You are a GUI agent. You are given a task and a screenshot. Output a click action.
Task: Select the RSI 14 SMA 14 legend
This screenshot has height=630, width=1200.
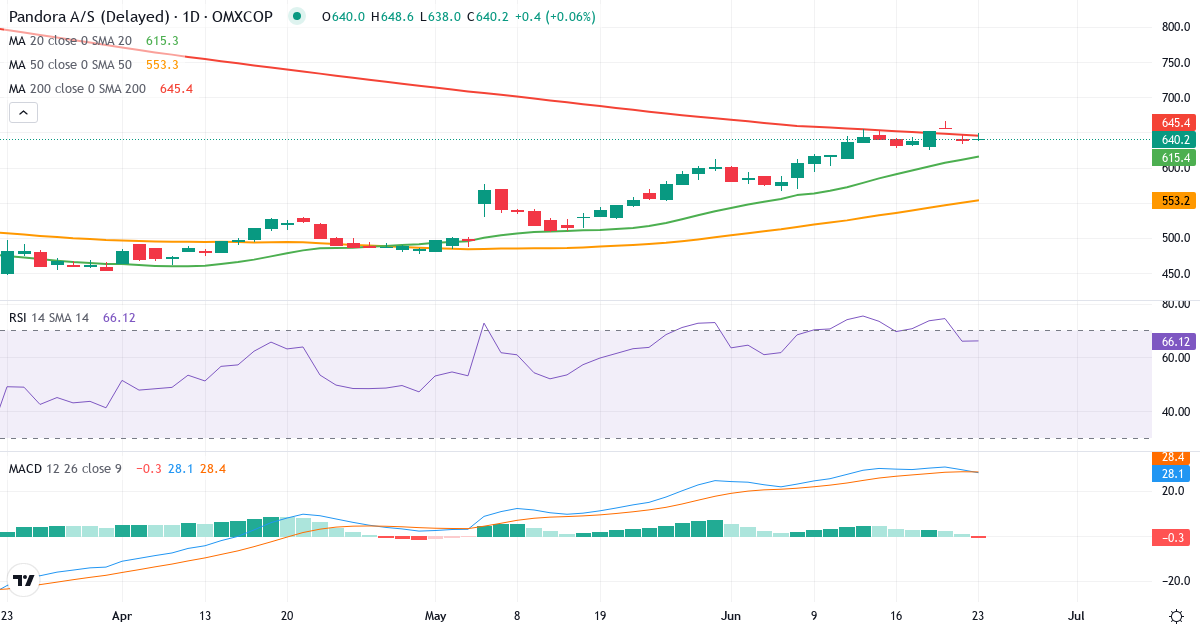49,318
